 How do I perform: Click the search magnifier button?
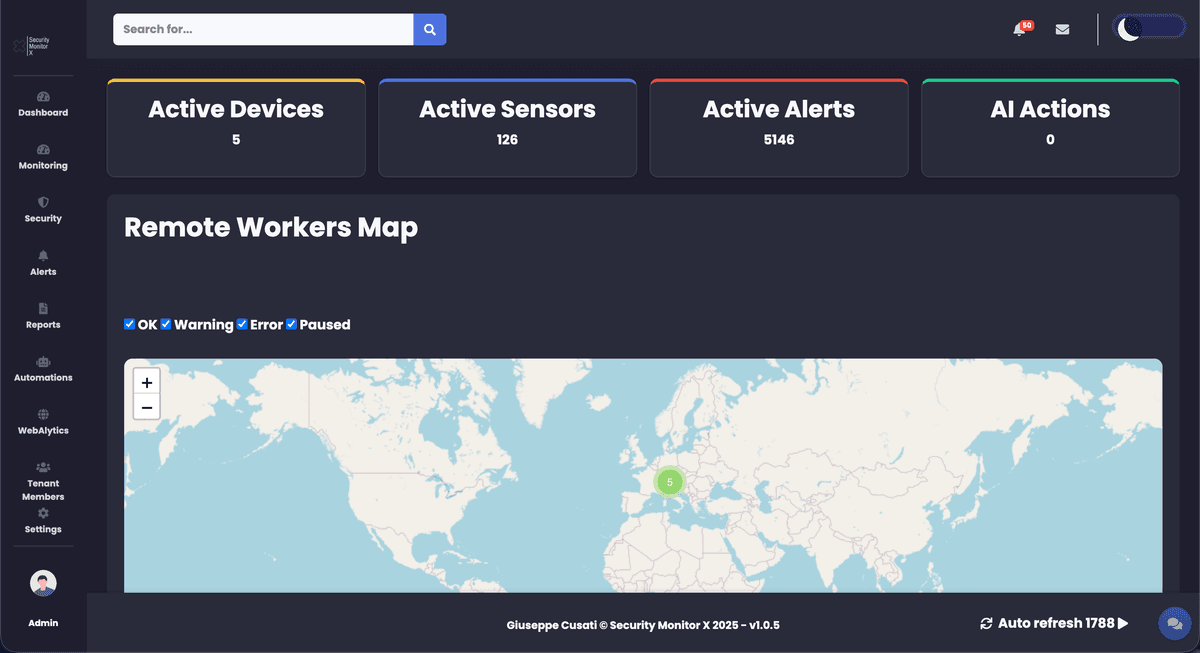click(x=429, y=30)
